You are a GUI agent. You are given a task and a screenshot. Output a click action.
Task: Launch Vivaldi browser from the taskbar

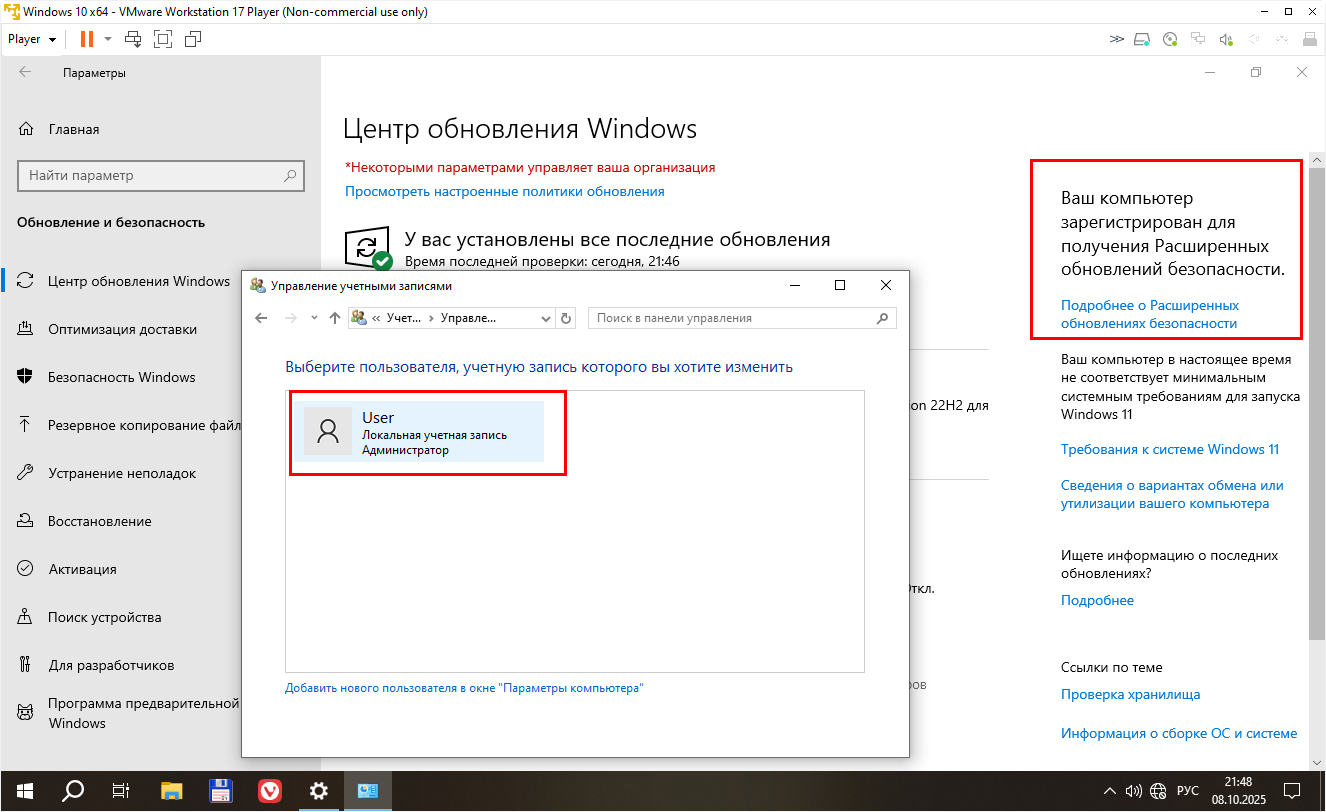269,790
